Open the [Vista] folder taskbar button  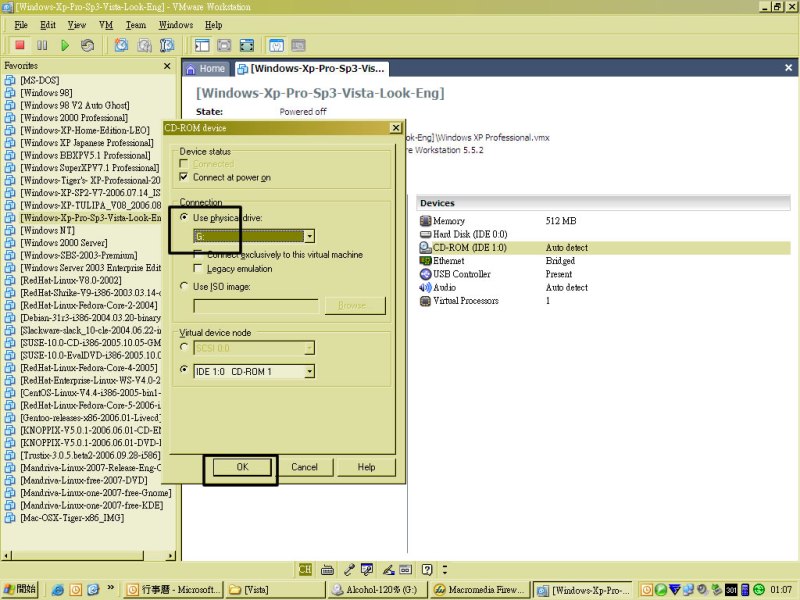click(276, 589)
